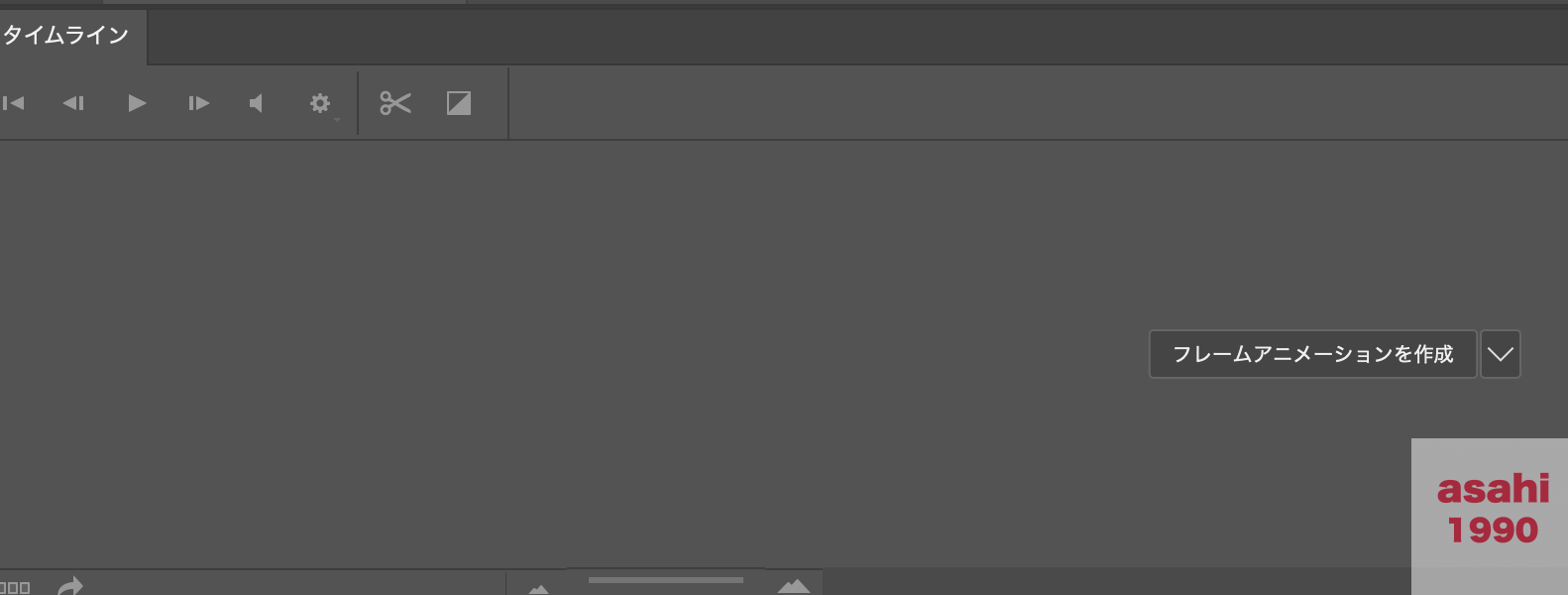Viewport: 1568px width, 595px height.
Task: Zoom in timeline with large mountain icon
Action: [x=794, y=586]
